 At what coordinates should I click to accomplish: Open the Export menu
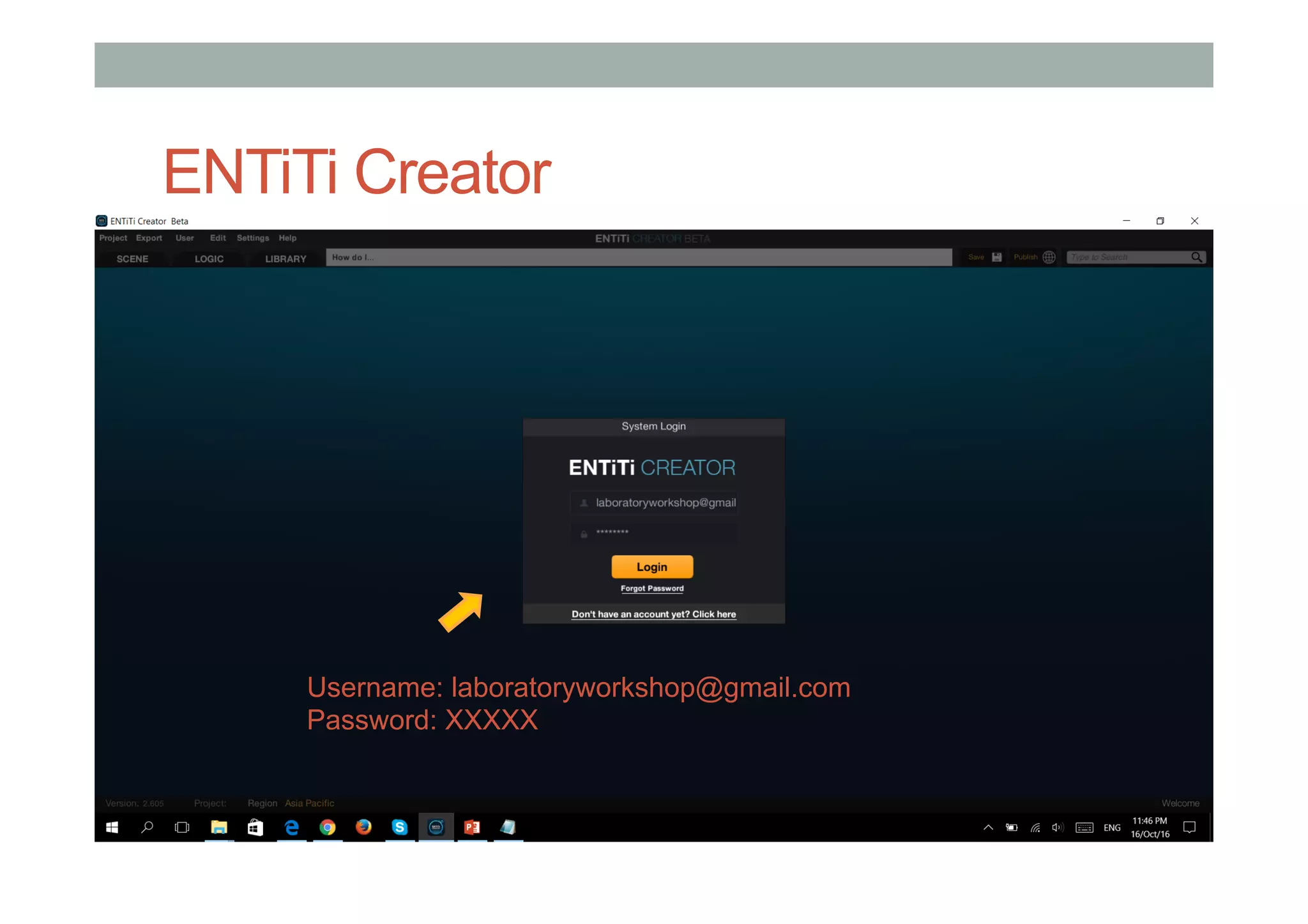149,238
